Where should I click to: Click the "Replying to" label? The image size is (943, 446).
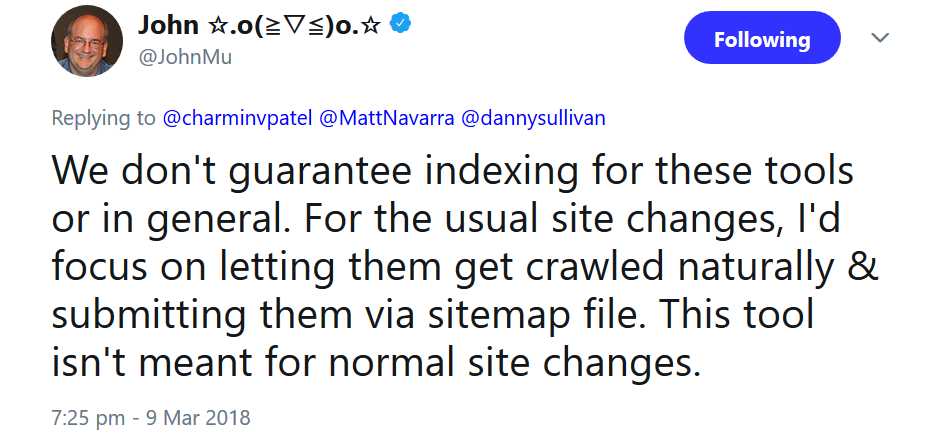[x=103, y=118]
